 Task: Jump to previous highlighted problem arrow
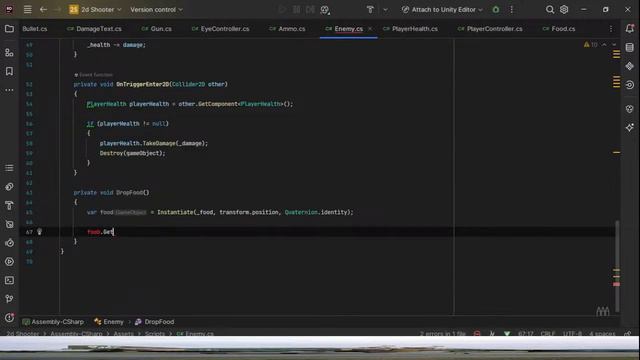point(604,44)
